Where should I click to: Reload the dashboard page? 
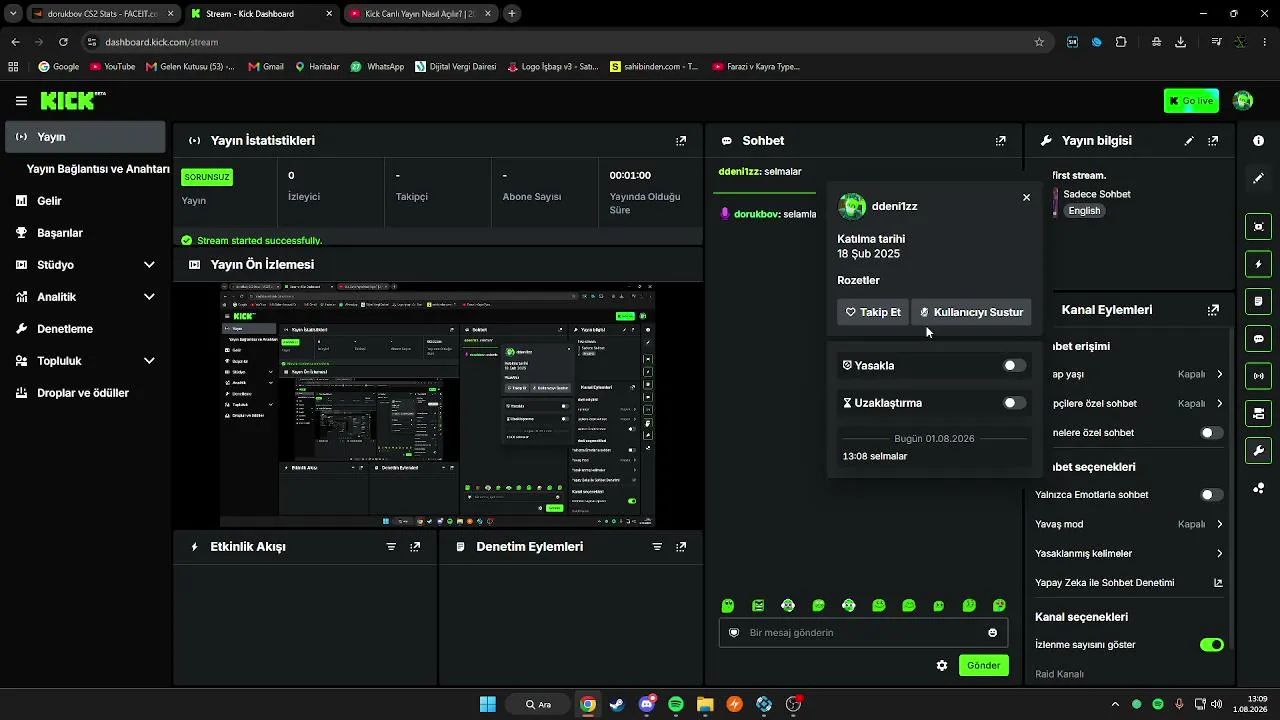63,42
